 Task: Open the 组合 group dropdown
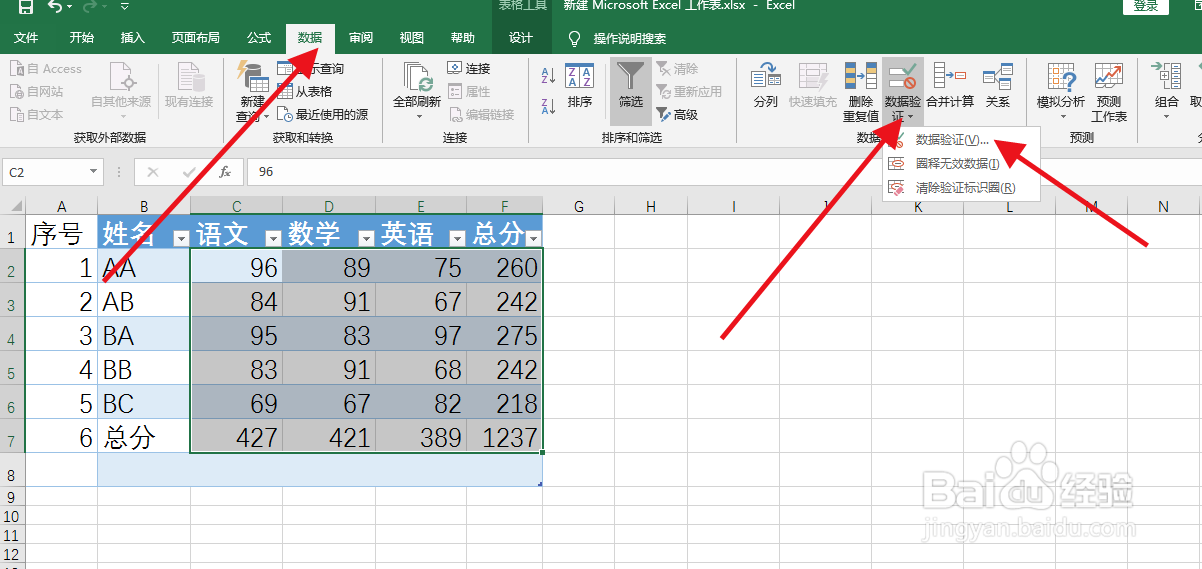1166,93
